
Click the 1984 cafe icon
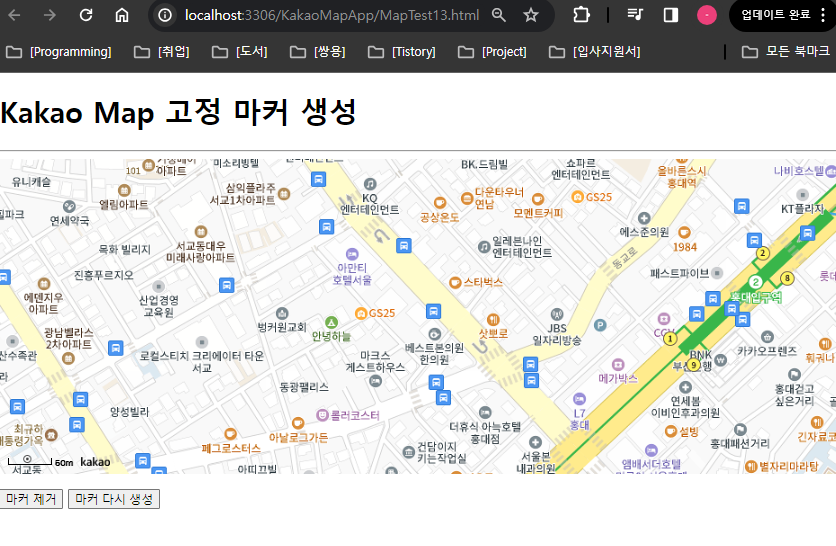point(685,232)
